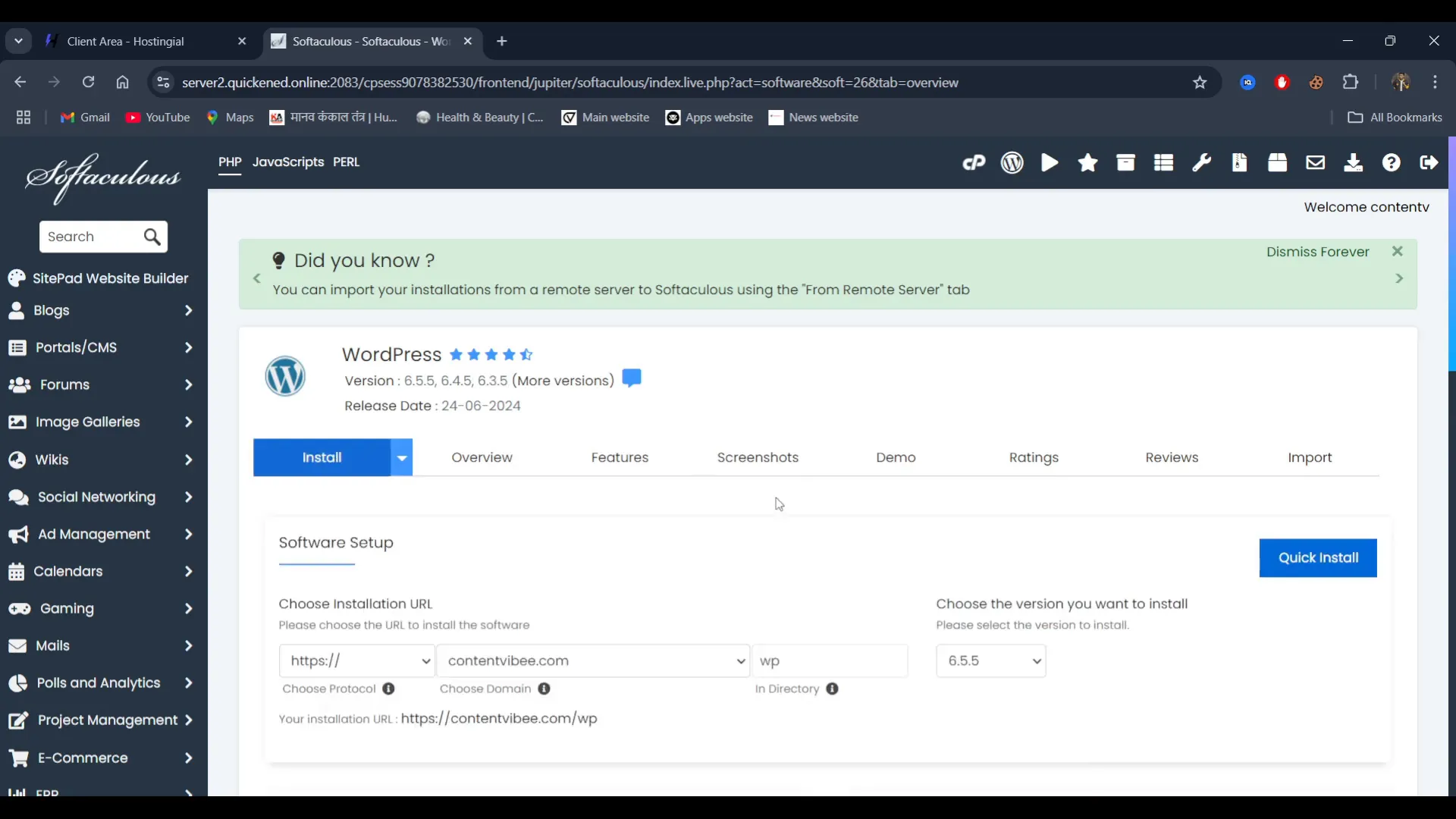
Task: Select the JavaScripts script category
Action: click(x=288, y=162)
